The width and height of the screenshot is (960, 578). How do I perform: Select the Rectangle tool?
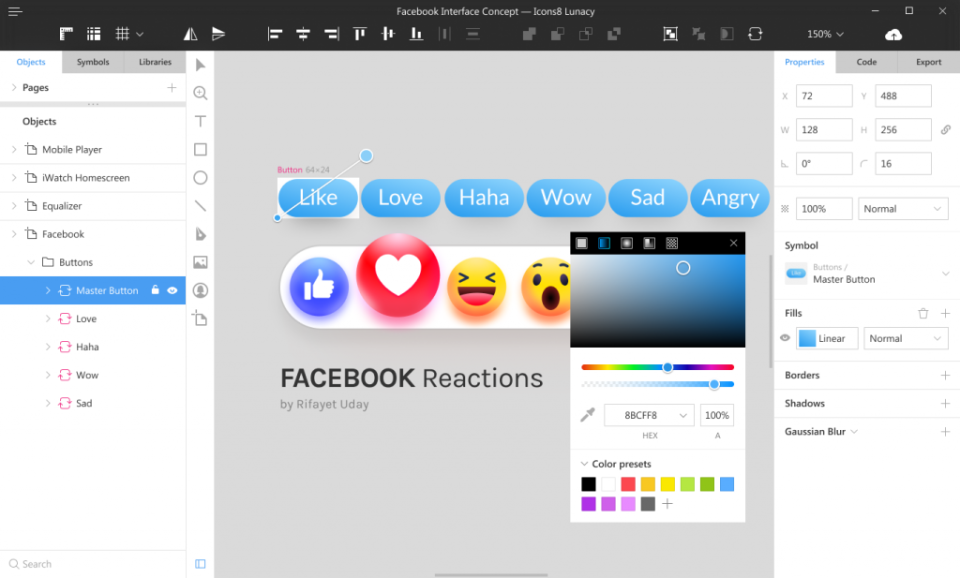(200, 149)
